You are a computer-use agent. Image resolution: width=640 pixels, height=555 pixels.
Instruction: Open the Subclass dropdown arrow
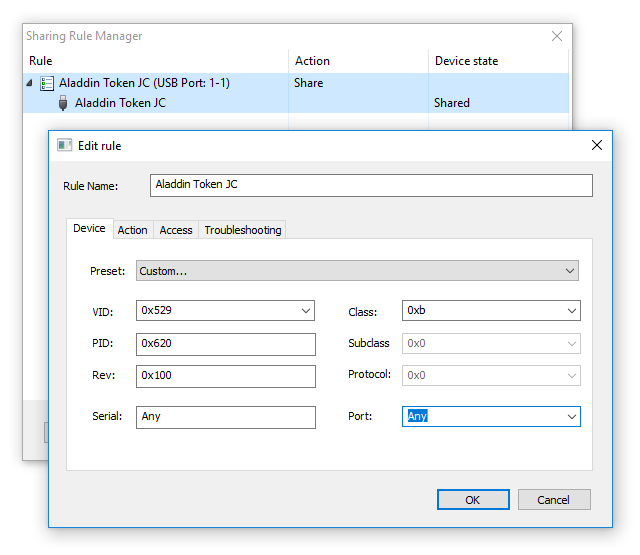(x=571, y=344)
